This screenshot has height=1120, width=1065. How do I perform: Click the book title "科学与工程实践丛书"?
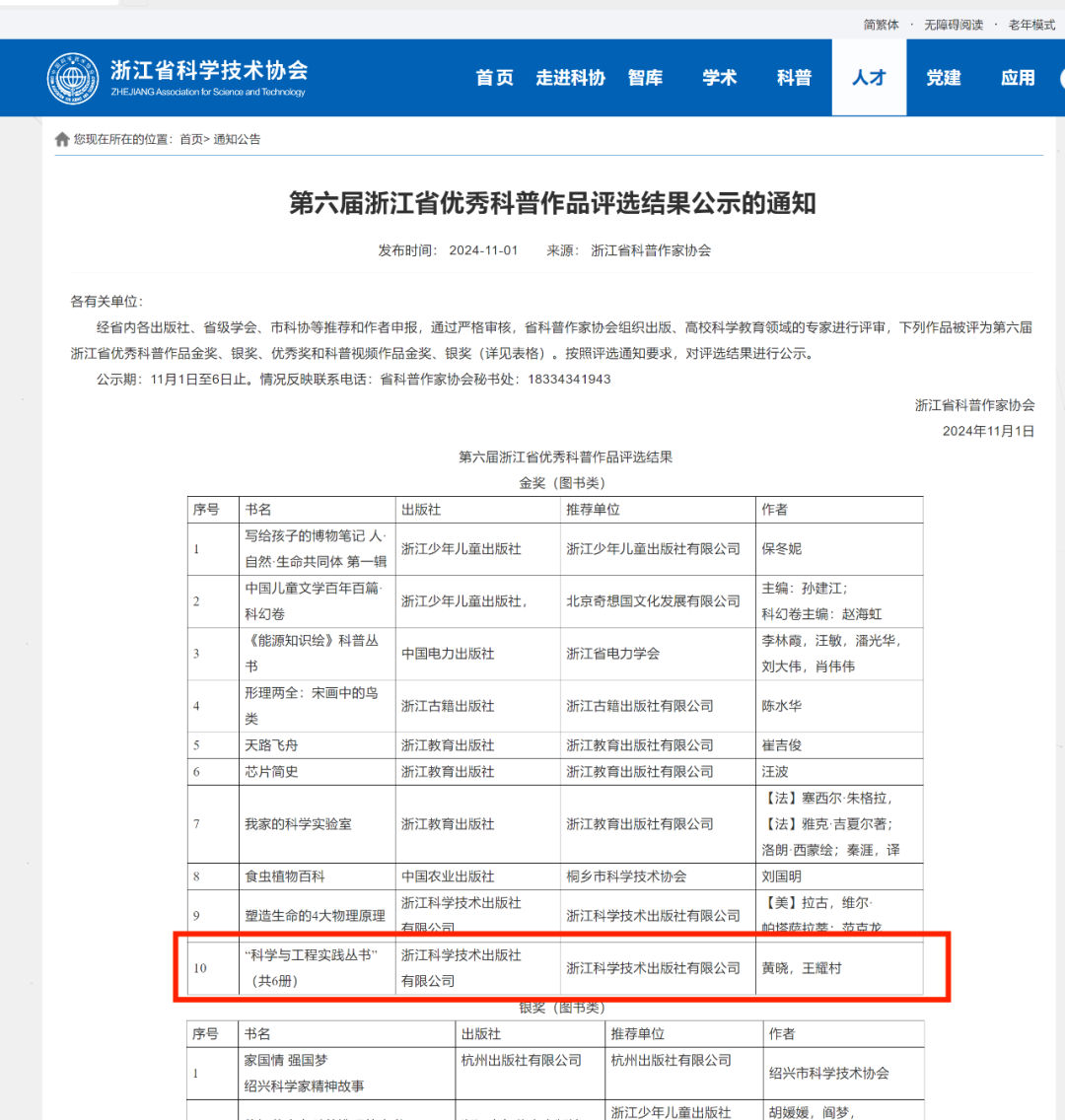tap(312, 968)
